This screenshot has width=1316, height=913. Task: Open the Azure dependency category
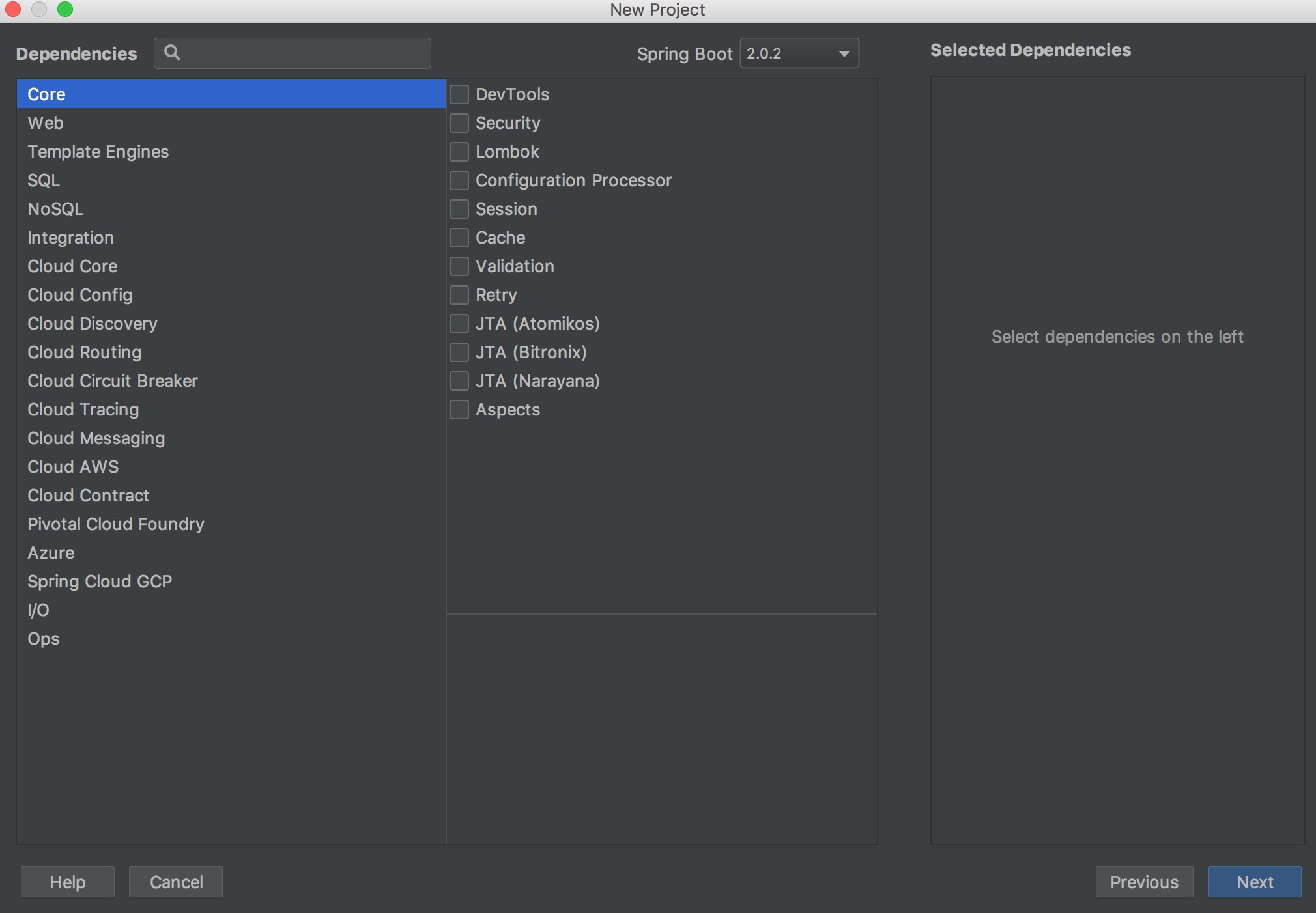tap(51, 553)
